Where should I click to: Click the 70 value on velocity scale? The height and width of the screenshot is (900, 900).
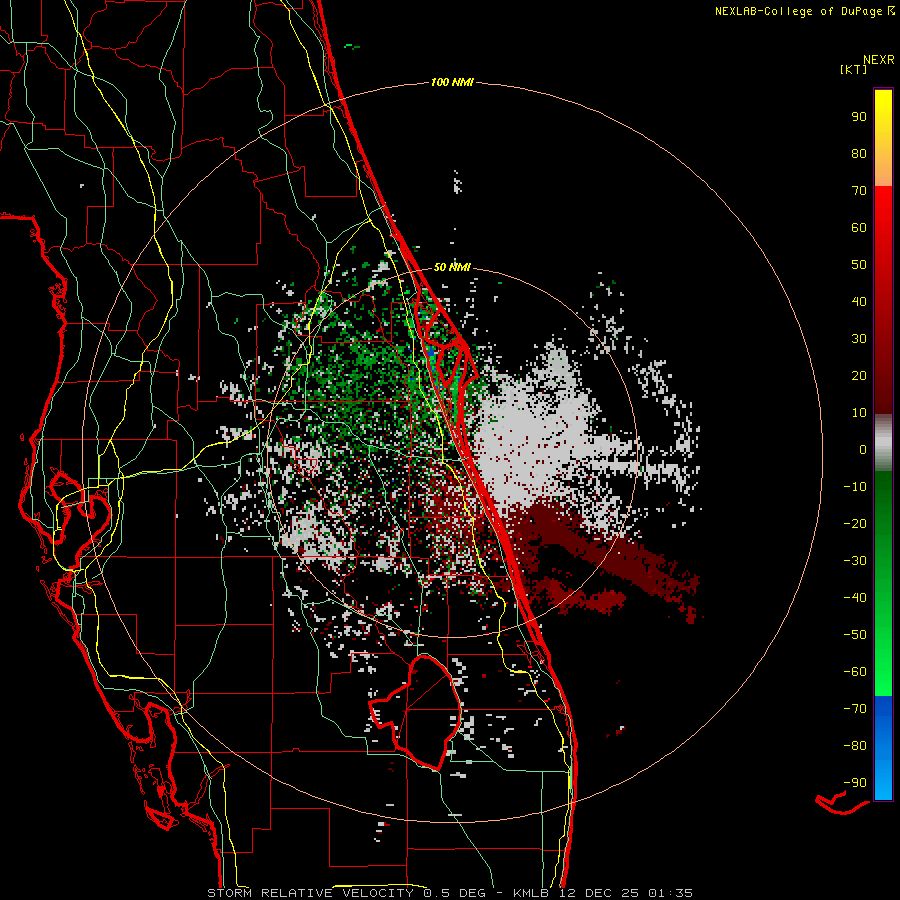(859, 191)
